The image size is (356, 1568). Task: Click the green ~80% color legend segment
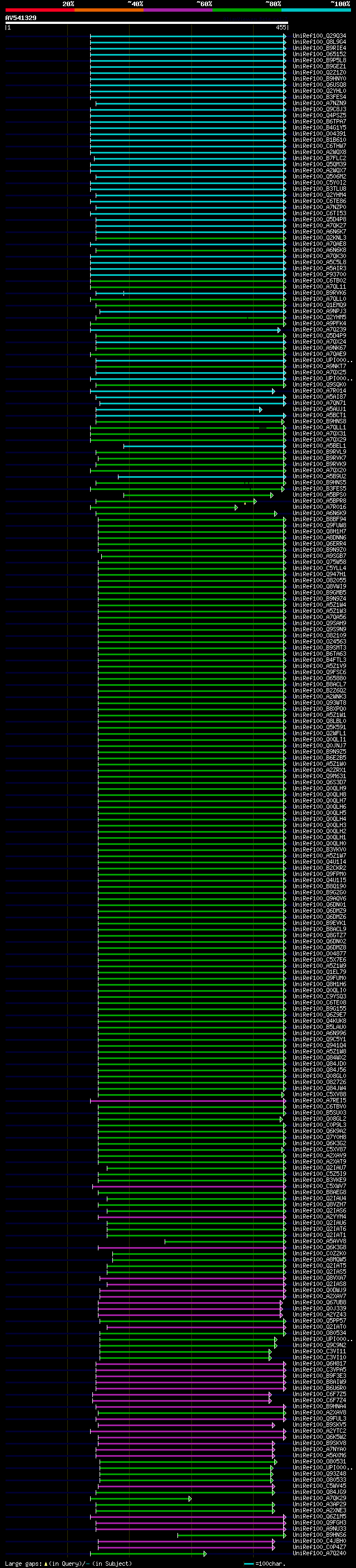(x=247, y=10)
